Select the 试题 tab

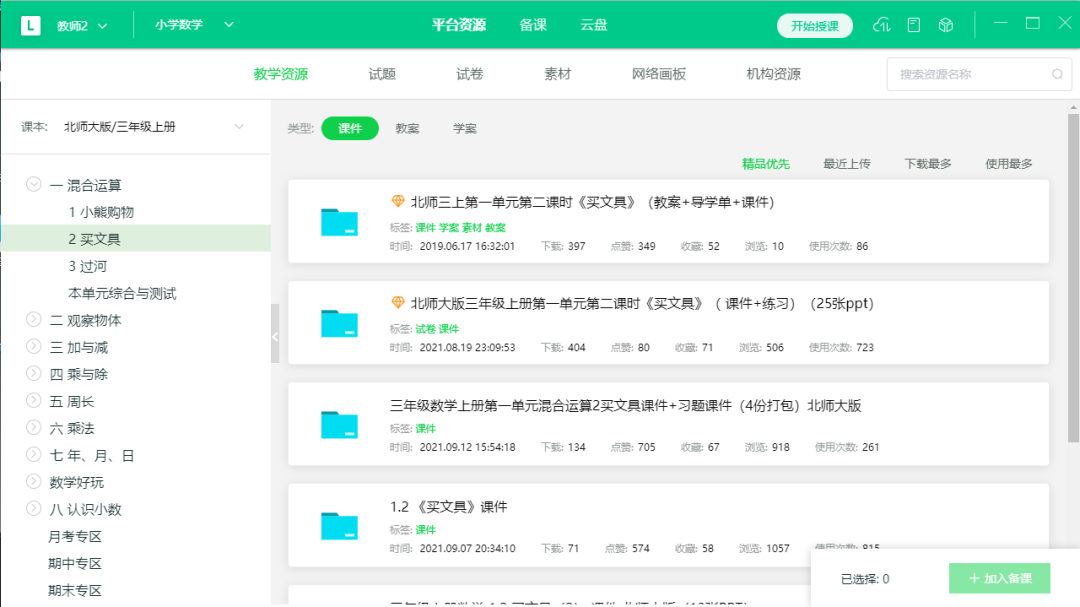pos(382,74)
